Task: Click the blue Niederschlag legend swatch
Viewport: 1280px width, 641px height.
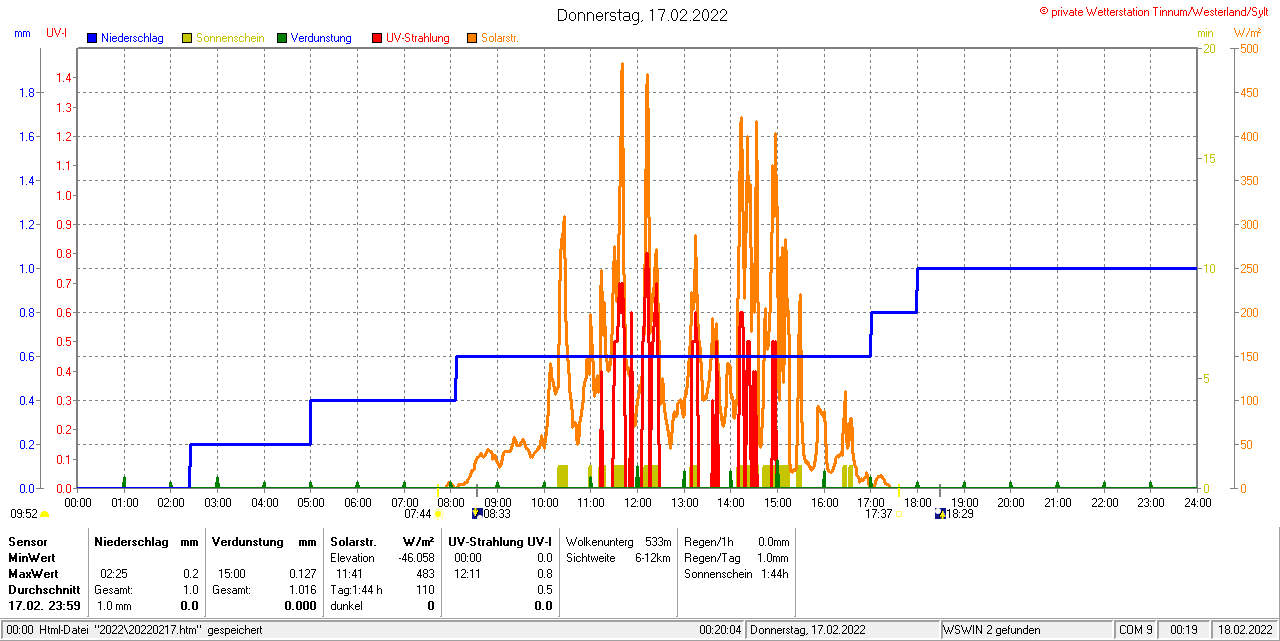Action: 92,38
